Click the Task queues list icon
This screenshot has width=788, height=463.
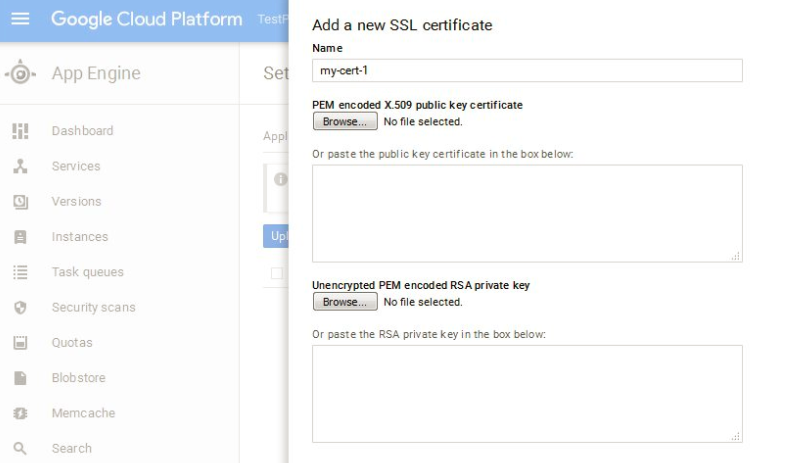pos(20,272)
